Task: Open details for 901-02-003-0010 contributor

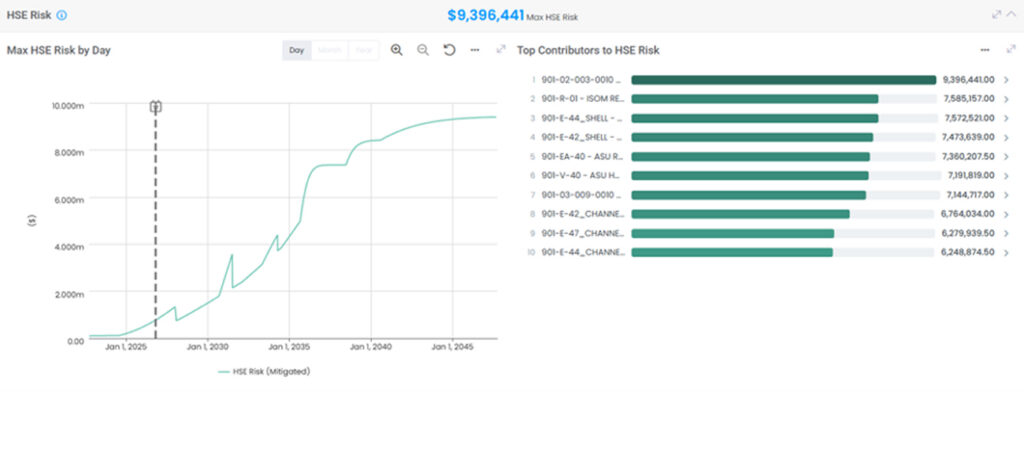Action: 1006,80
